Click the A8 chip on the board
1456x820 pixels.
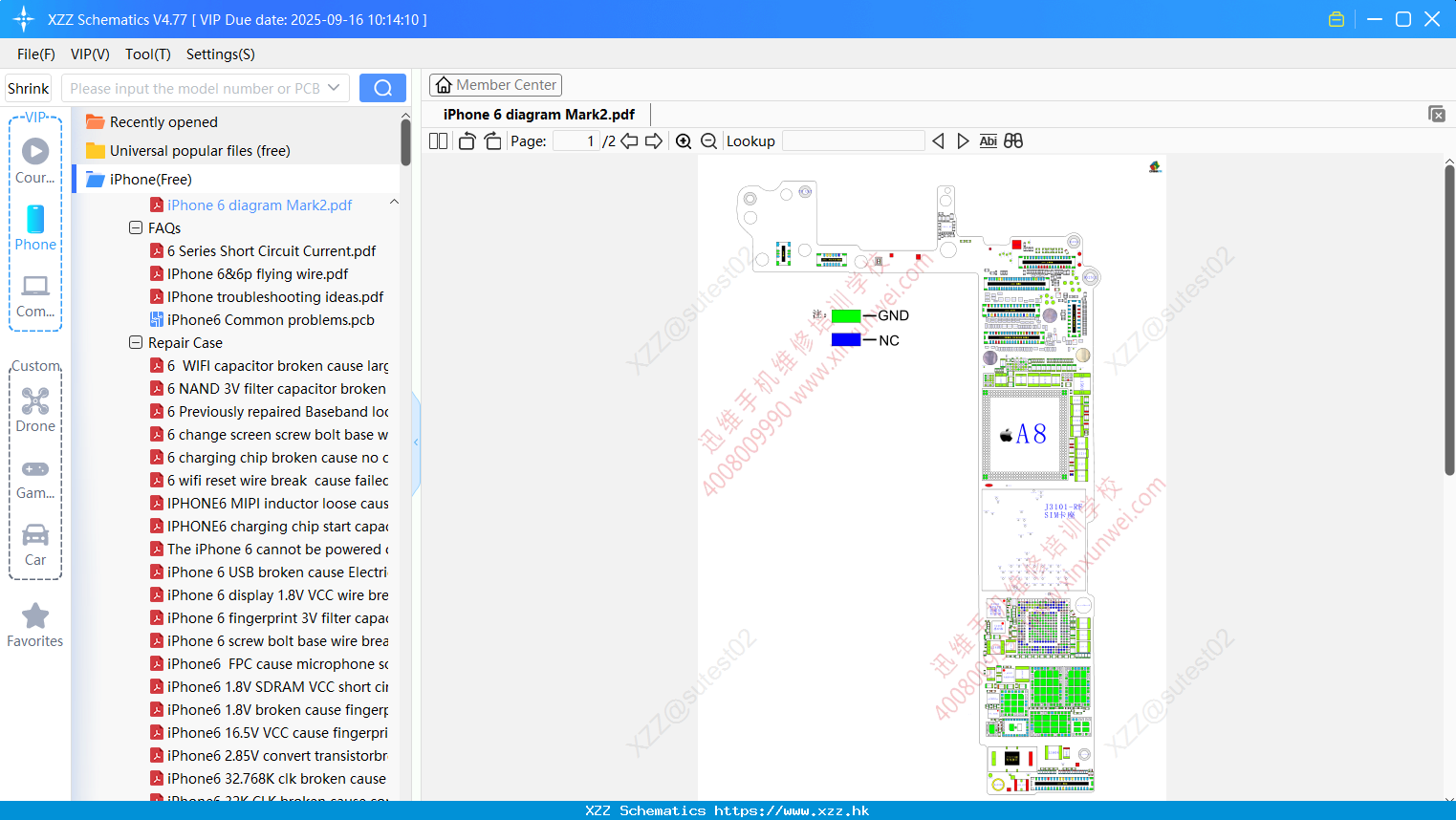point(1027,435)
